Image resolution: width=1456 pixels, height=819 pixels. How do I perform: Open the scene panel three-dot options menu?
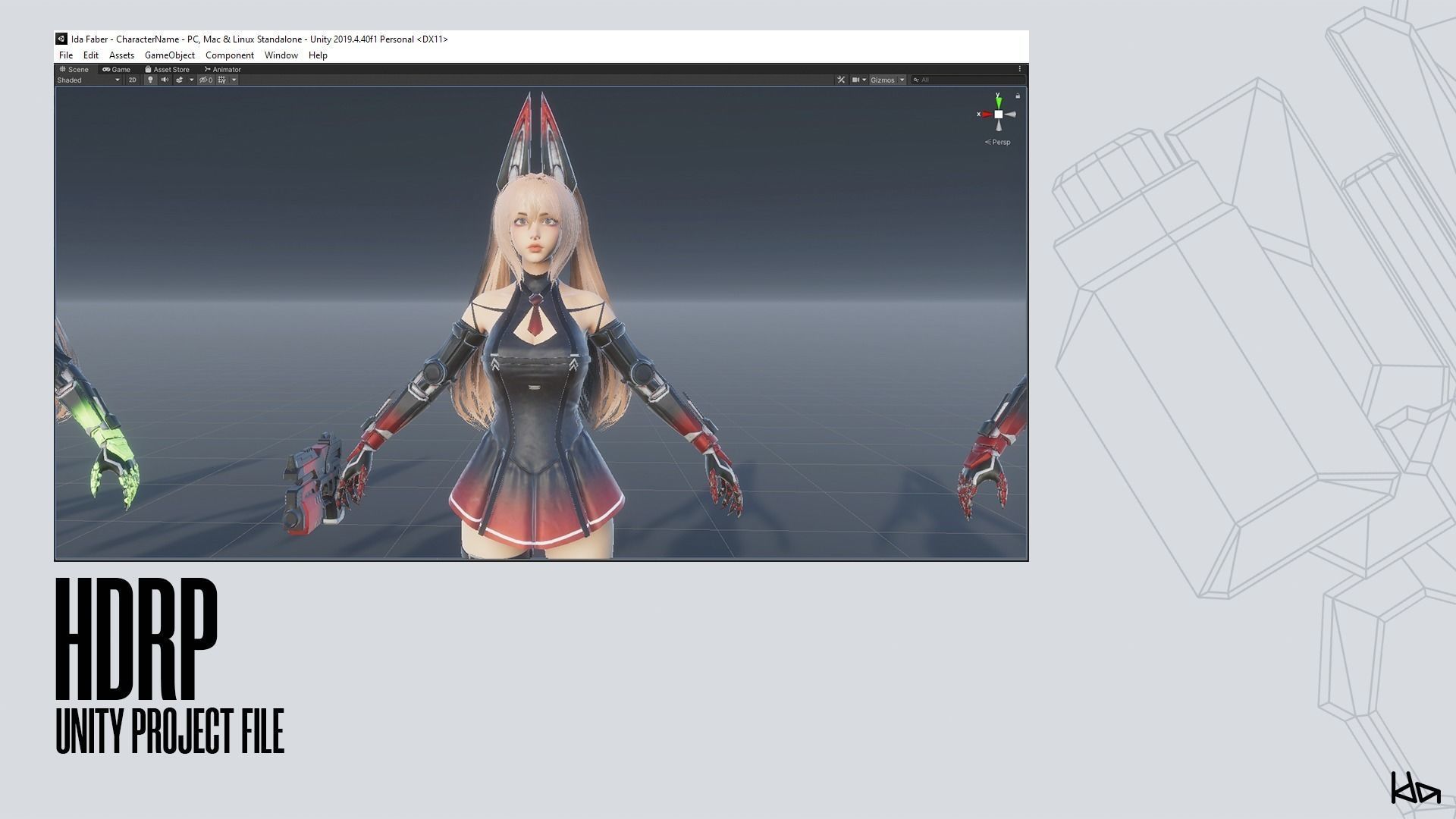(1020, 69)
